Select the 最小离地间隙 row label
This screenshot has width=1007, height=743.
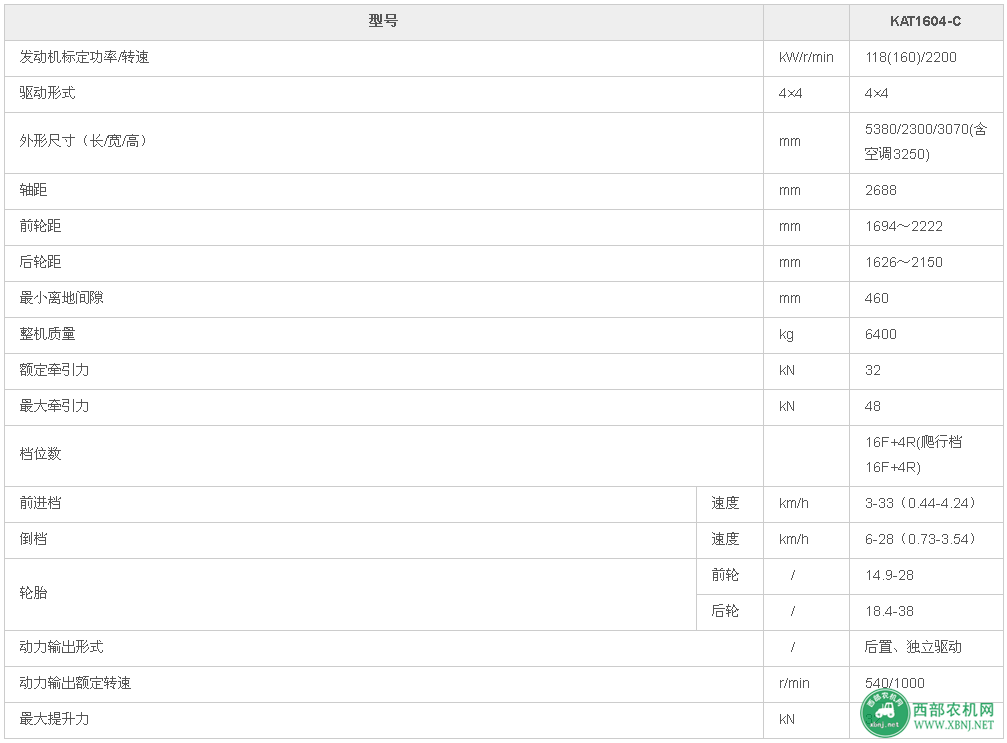[x=62, y=298]
